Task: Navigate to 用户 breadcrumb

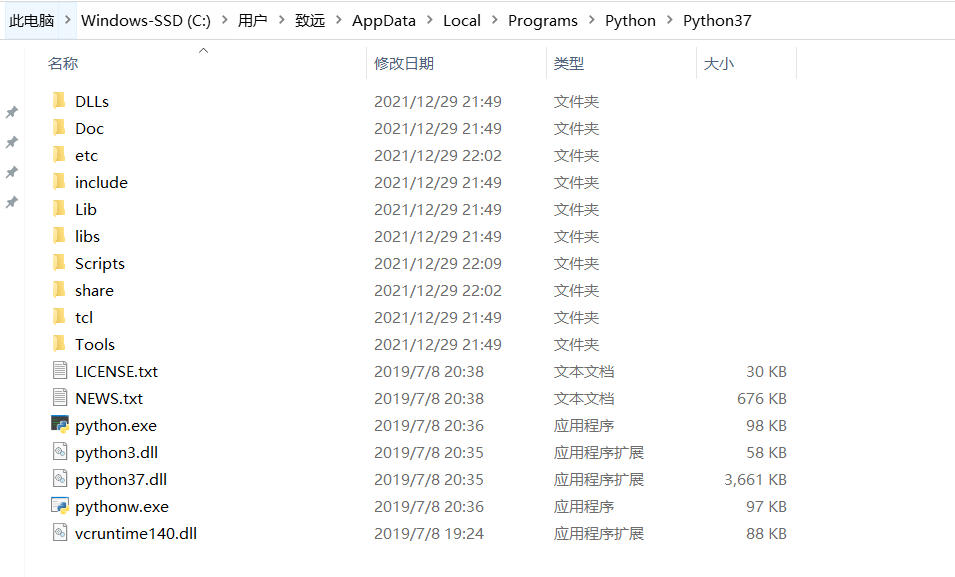Action: pos(253,21)
